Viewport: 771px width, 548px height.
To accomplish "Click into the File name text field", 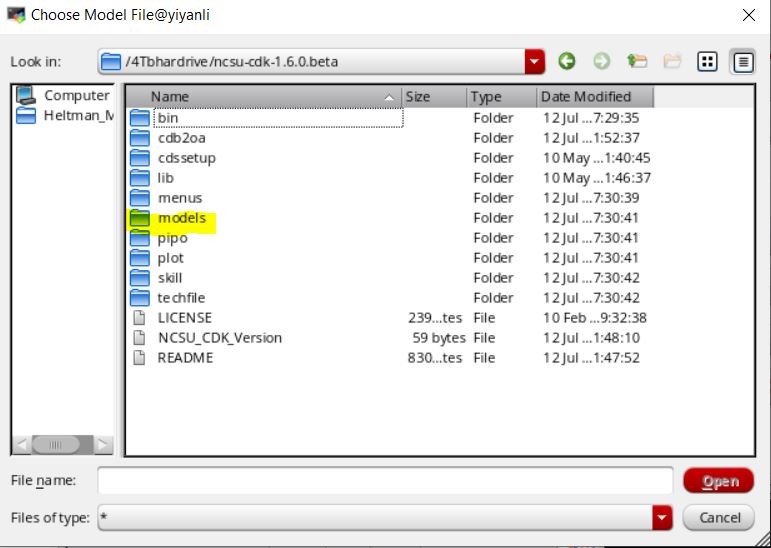I will coord(385,481).
